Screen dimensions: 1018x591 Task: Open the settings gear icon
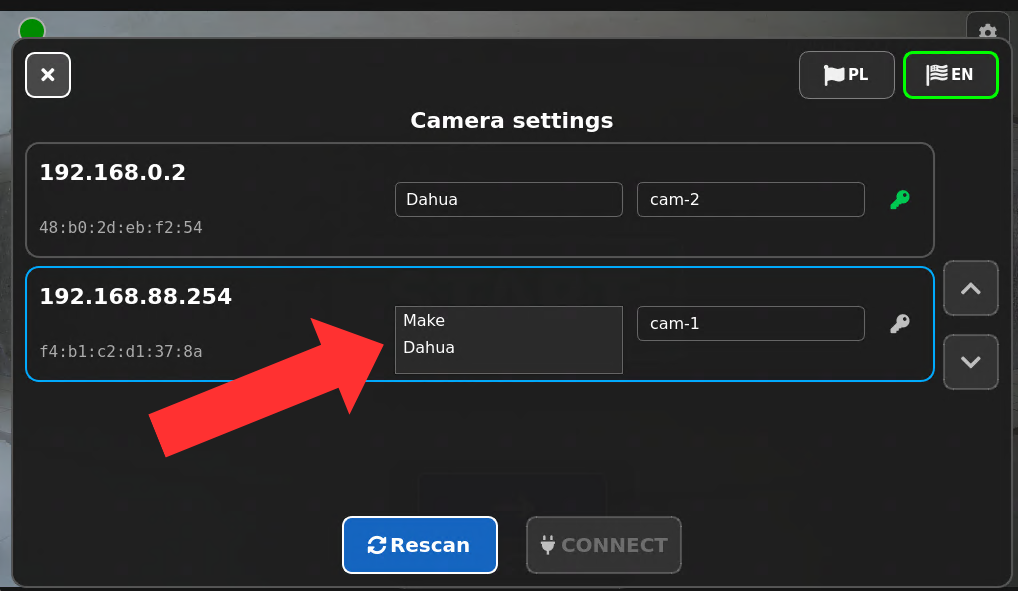pyautogui.click(x=987, y=31)
